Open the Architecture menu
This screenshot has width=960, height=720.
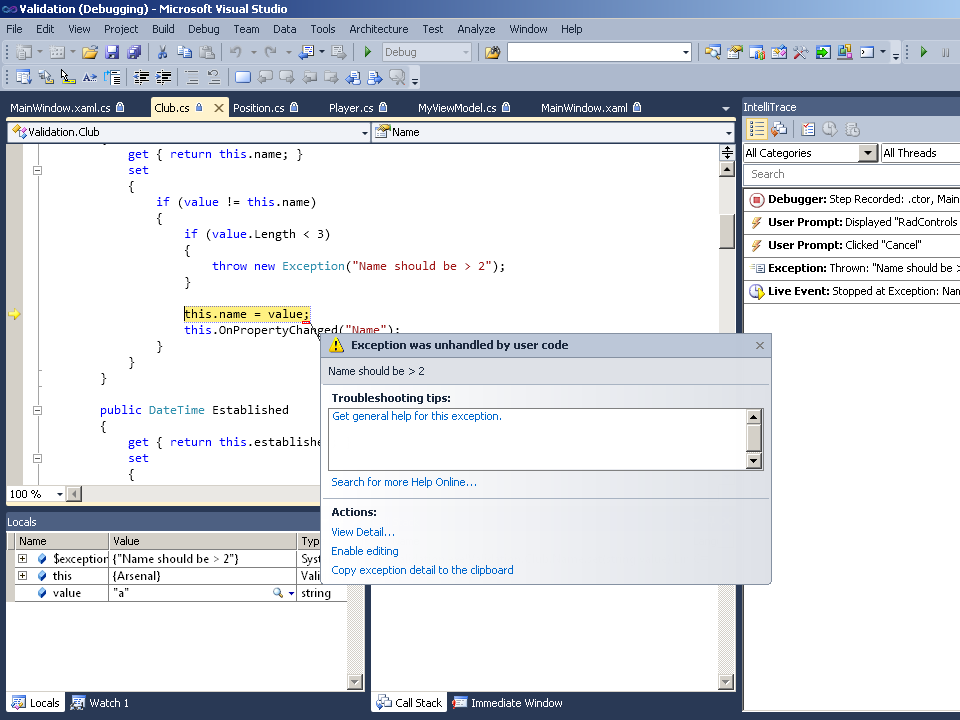pyautogui.click(x=378, y=29)
